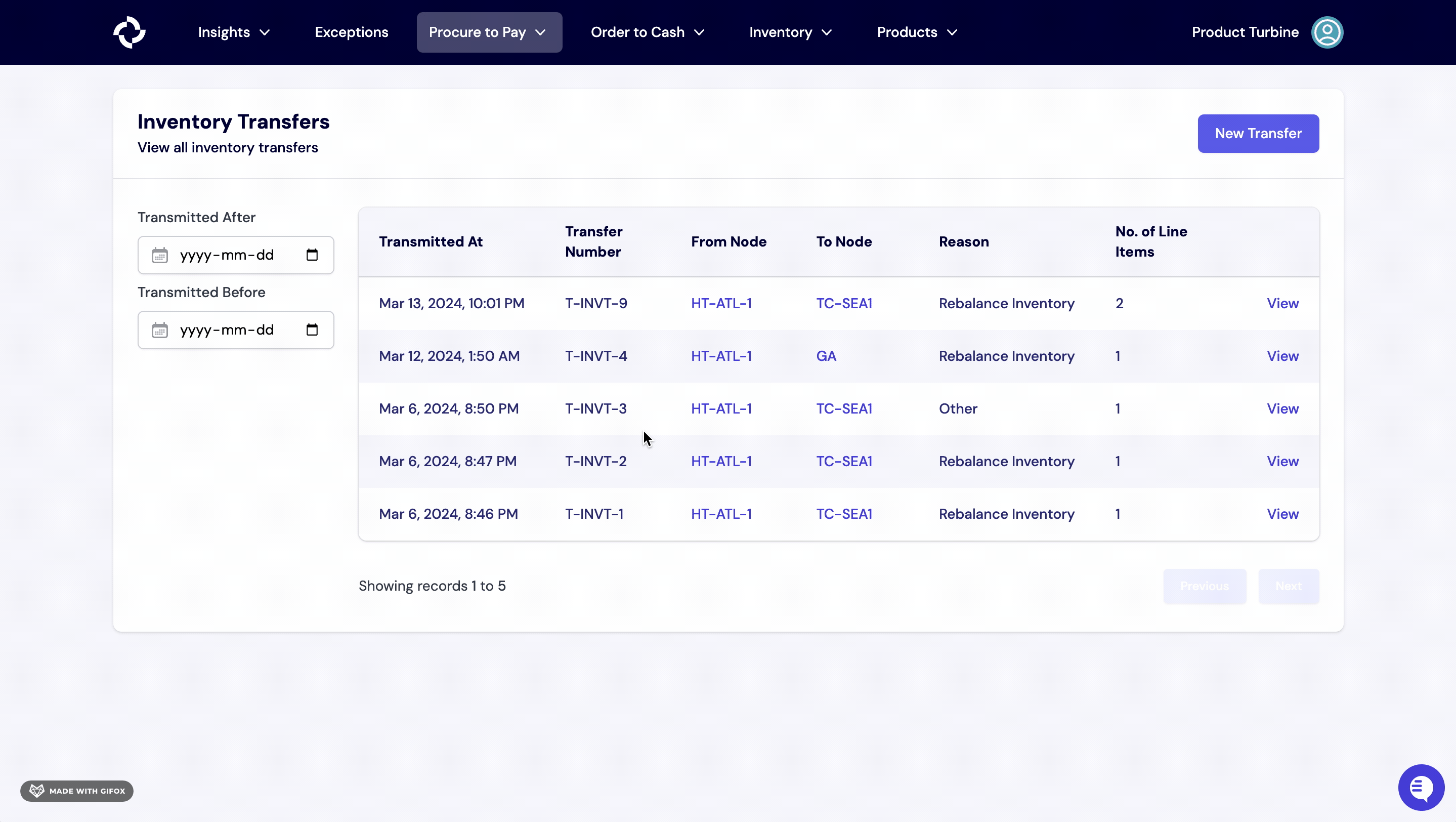Open the Inventory navigation menu
This screenshot has height=822, width=1456.
790,32
